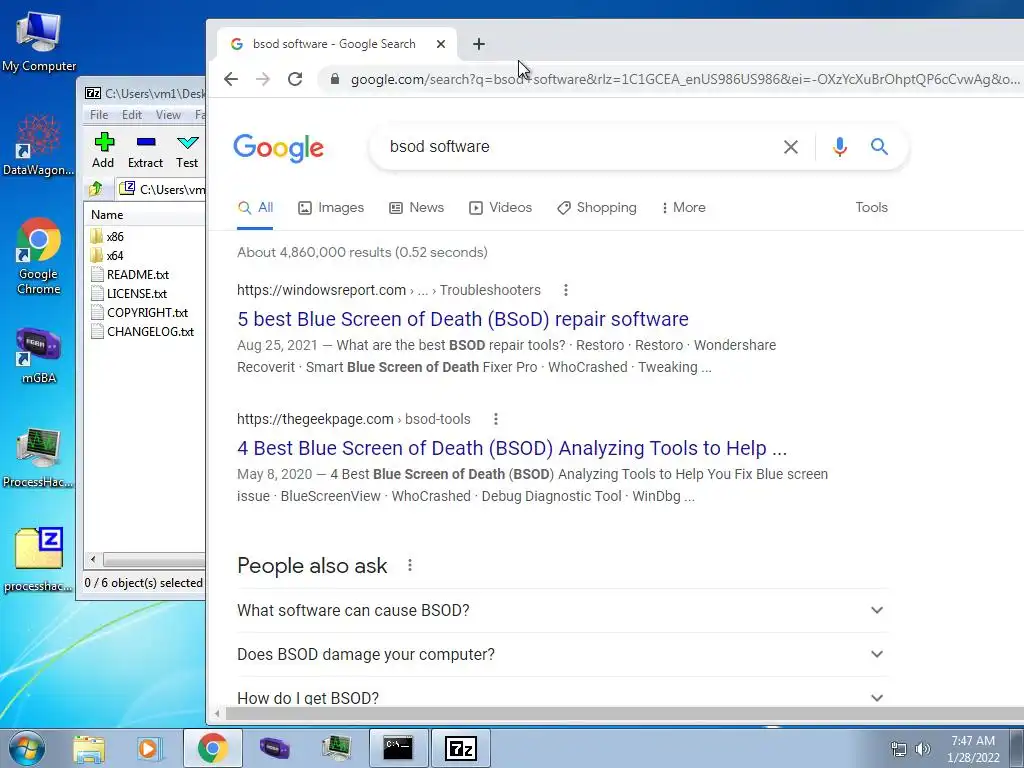The width and height of the screenshot is (1024, 768).
Task: Select CHANGELOG.txt in 7-Zip
Action: (x=150, y=331)
